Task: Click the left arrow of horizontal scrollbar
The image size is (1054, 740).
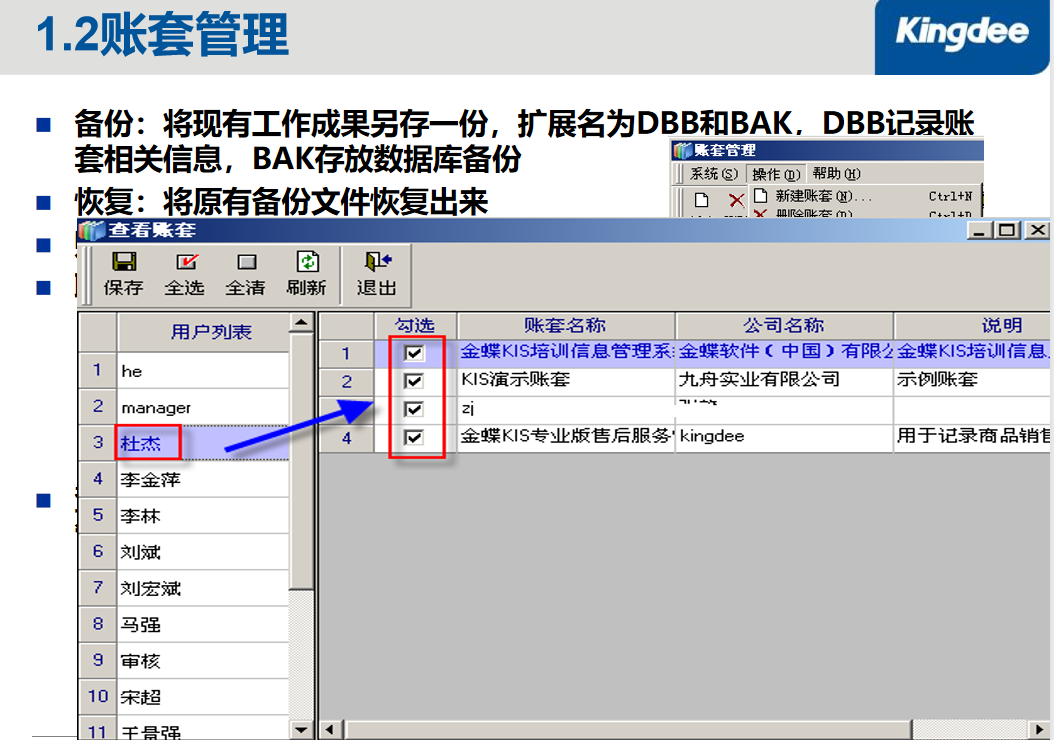Action: 331,730
